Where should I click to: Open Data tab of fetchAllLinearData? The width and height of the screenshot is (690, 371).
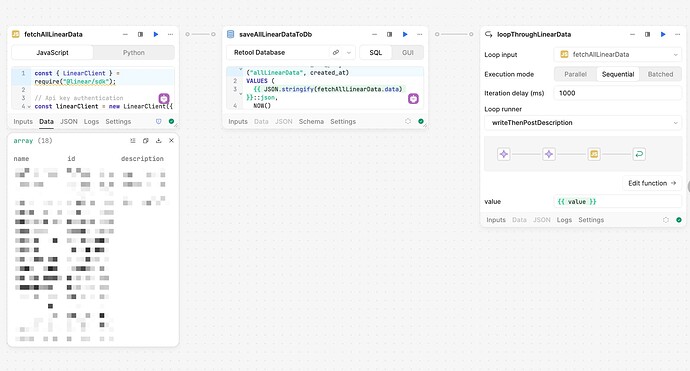tap(46, 121)
